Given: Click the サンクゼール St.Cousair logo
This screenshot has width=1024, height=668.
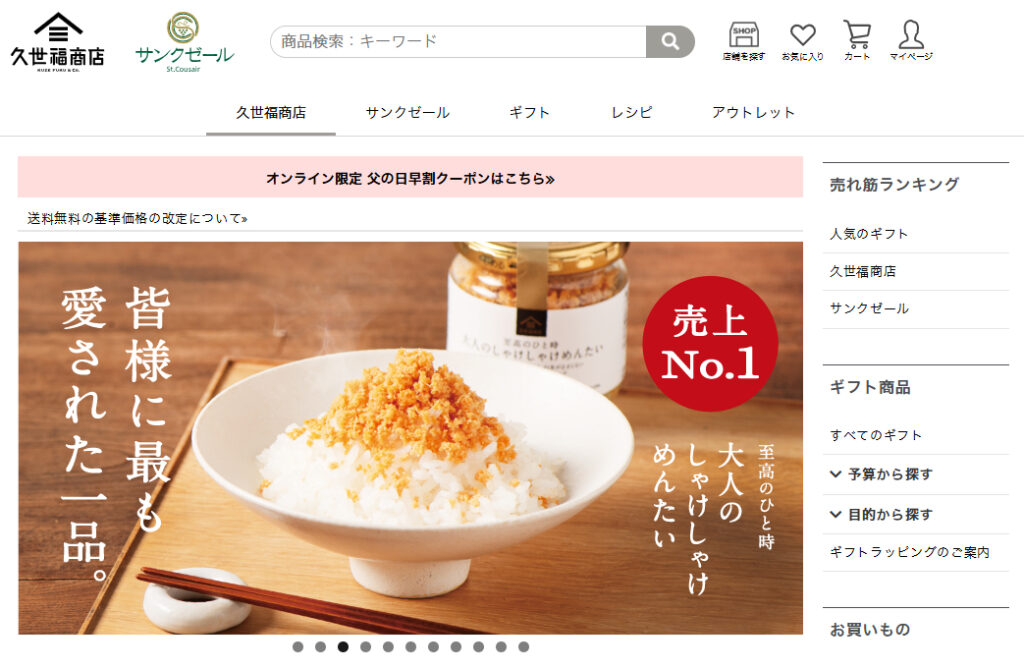Looking at the screenshot, I should tap(184, 42).
